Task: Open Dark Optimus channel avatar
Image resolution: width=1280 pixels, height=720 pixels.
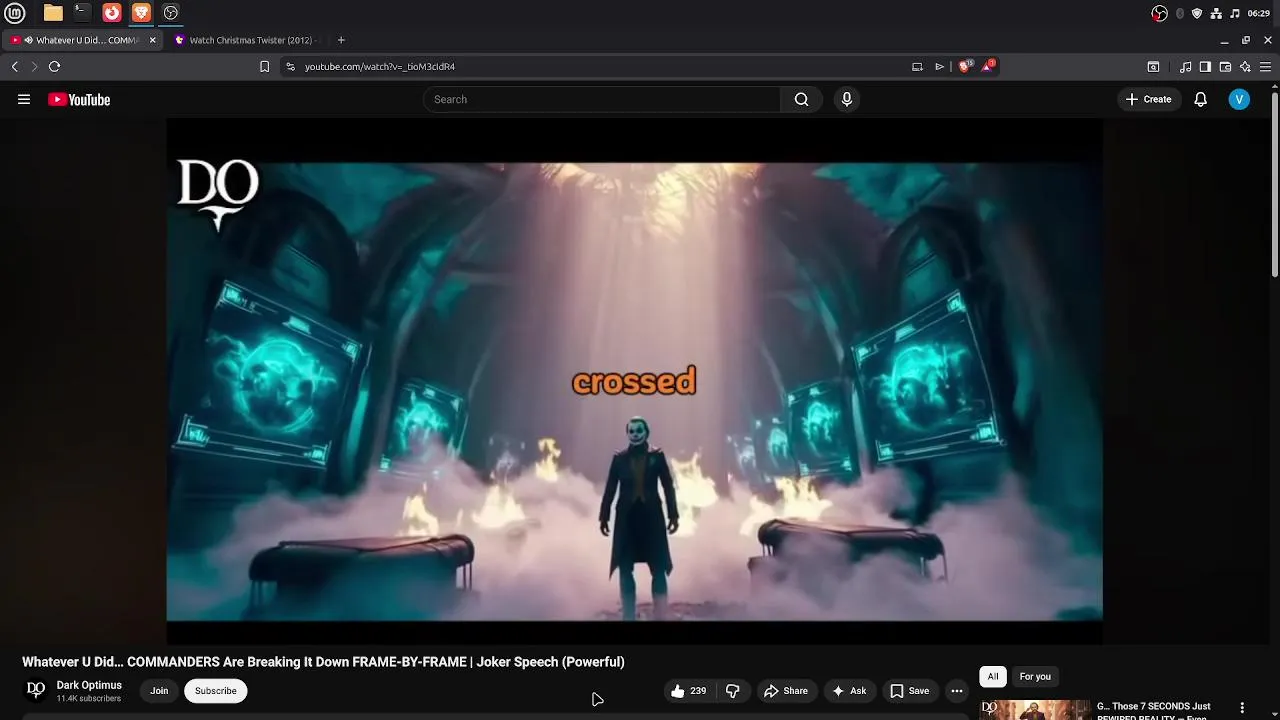Action: pos(36,690)
